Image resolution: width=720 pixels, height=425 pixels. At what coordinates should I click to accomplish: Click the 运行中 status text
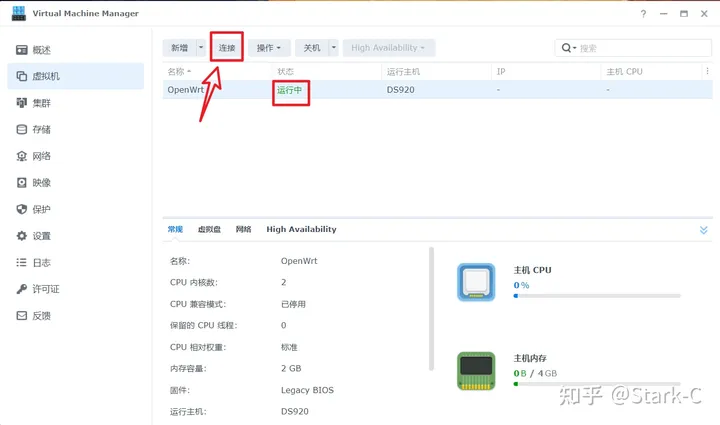click(x=289, y=90)
